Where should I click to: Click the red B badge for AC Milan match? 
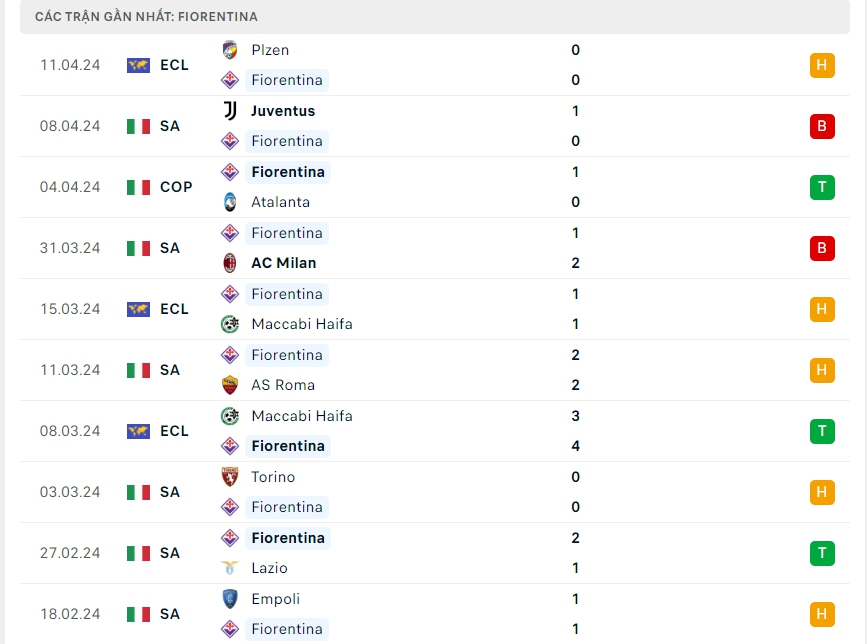click(x=822, y=248)
